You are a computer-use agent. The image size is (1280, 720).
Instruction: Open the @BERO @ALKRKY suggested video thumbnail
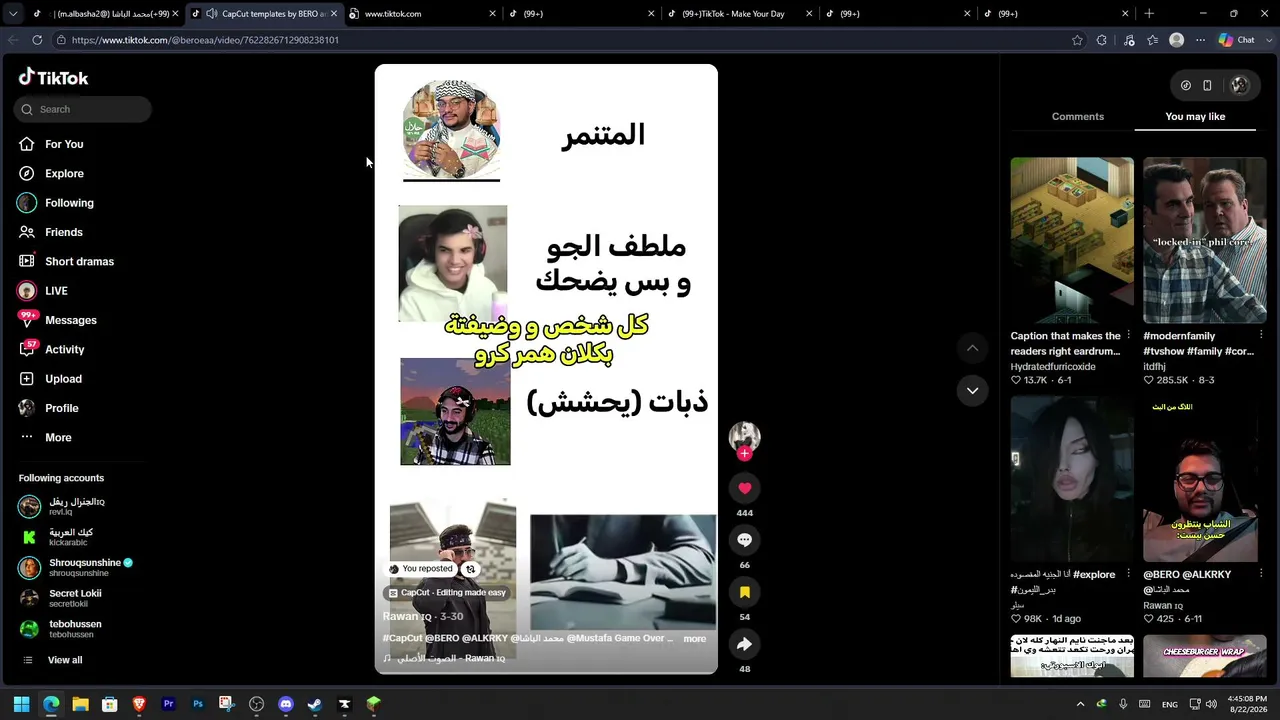(x=1205, y=479)
